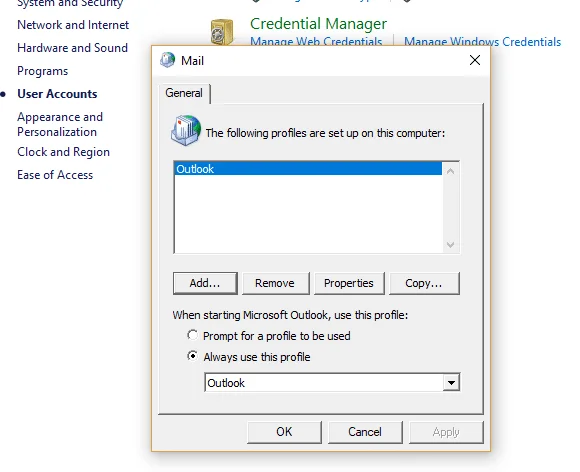Viewport: 580px width, 472px height.
Task: Open Credential Manager heading link
Action: (x=318, y=24)
